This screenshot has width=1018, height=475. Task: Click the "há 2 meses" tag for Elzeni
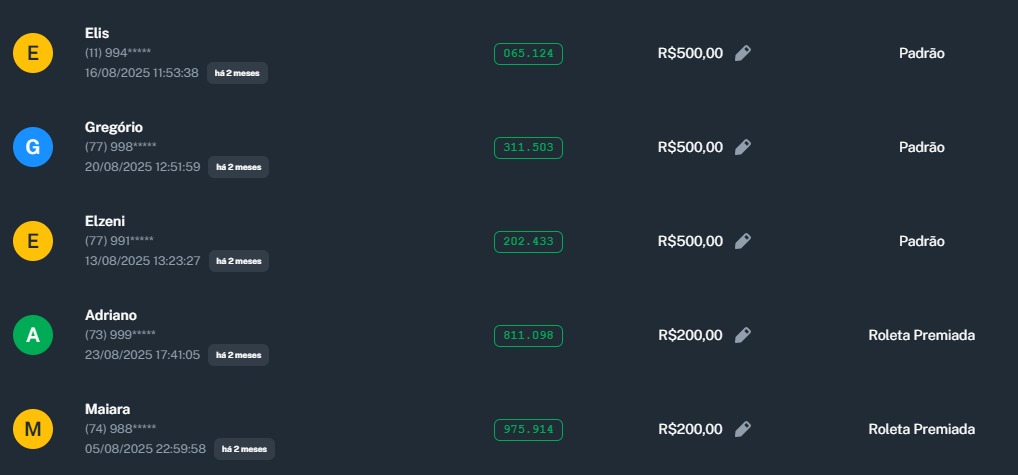(x=238, y=261)
